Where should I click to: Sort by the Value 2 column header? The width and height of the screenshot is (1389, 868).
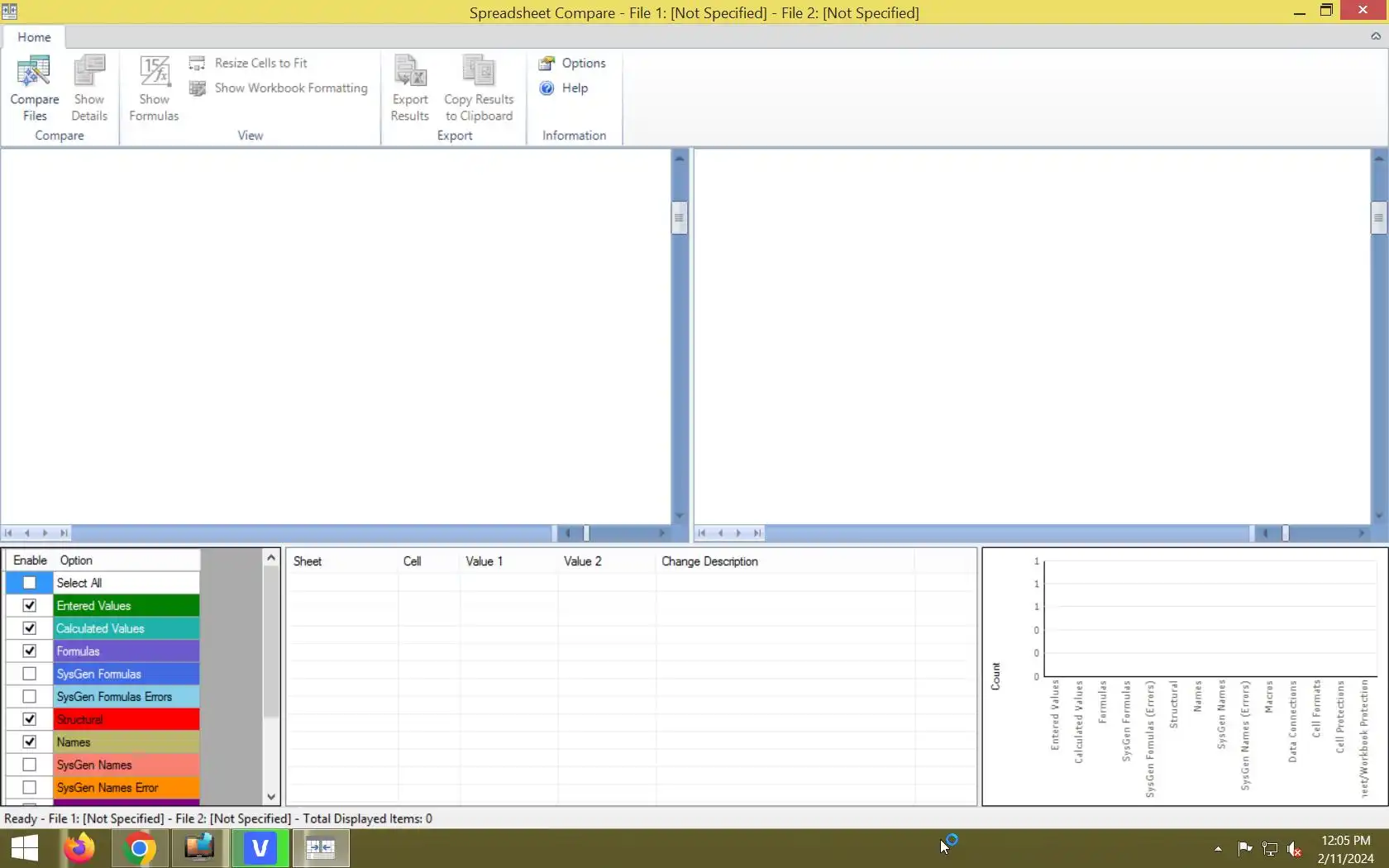pyautogui.click(x=607, y=561)
